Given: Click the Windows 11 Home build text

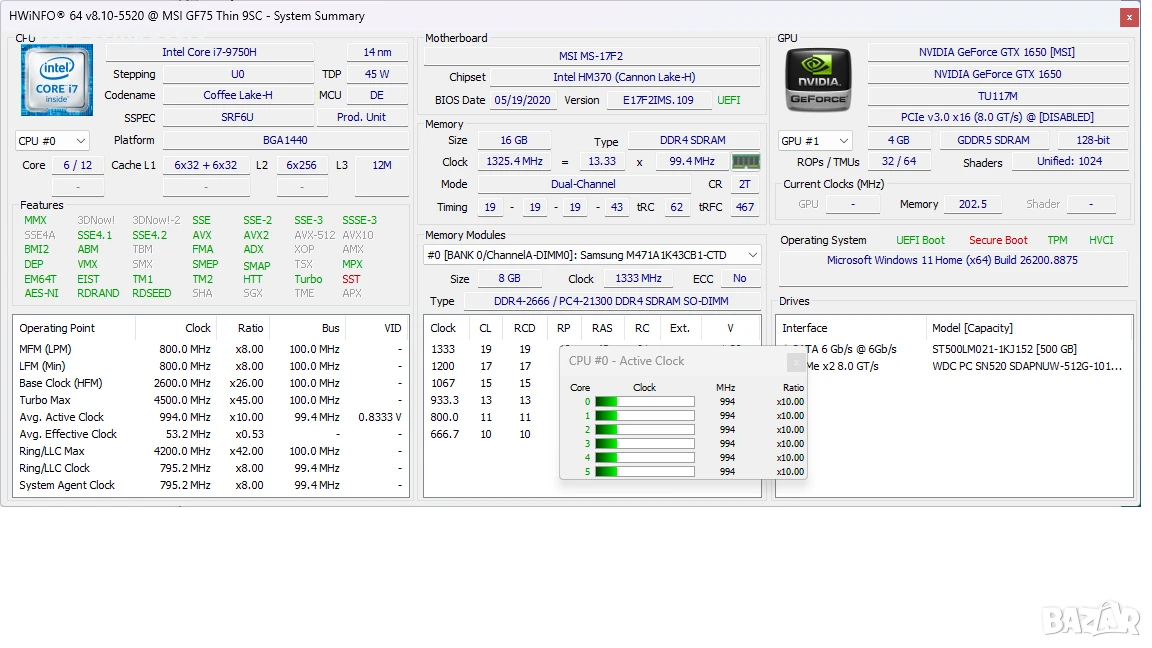Looking at the screenshot, I should tap(952, 260).
